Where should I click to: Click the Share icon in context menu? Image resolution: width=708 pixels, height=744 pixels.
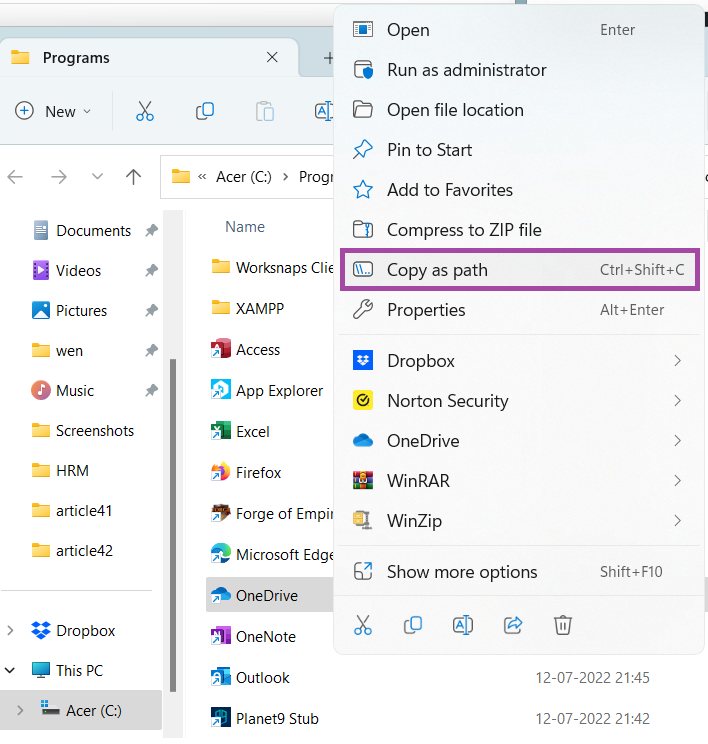[x=513, y=625]
